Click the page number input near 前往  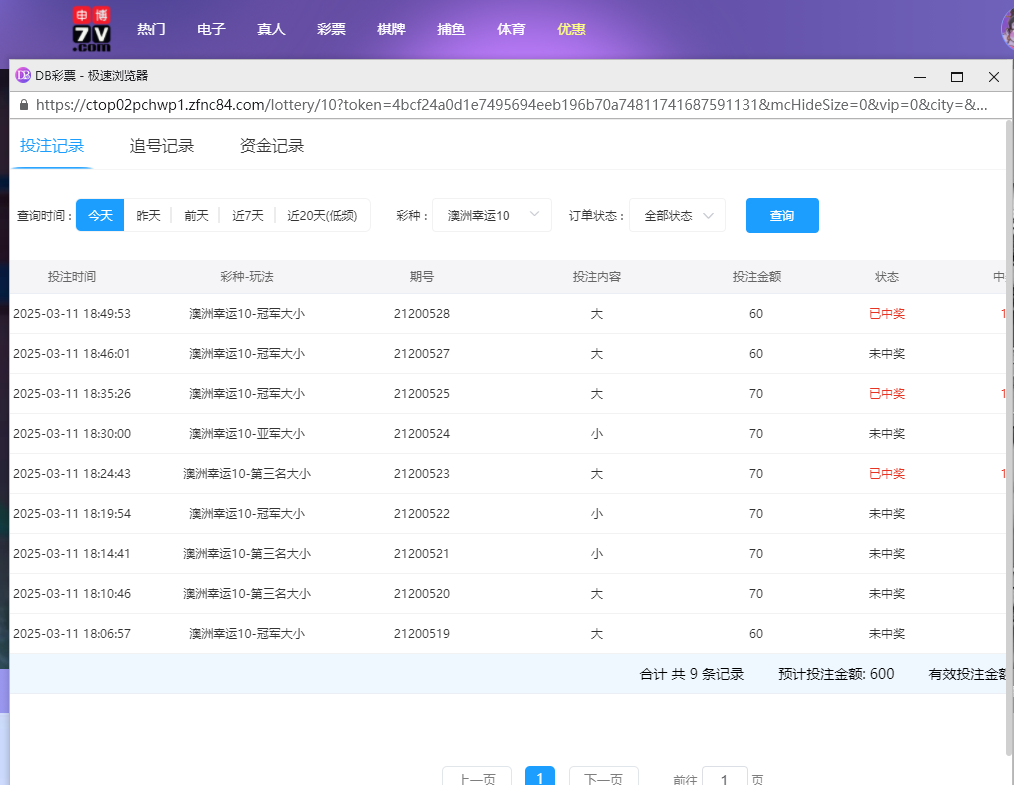(725, 777)
